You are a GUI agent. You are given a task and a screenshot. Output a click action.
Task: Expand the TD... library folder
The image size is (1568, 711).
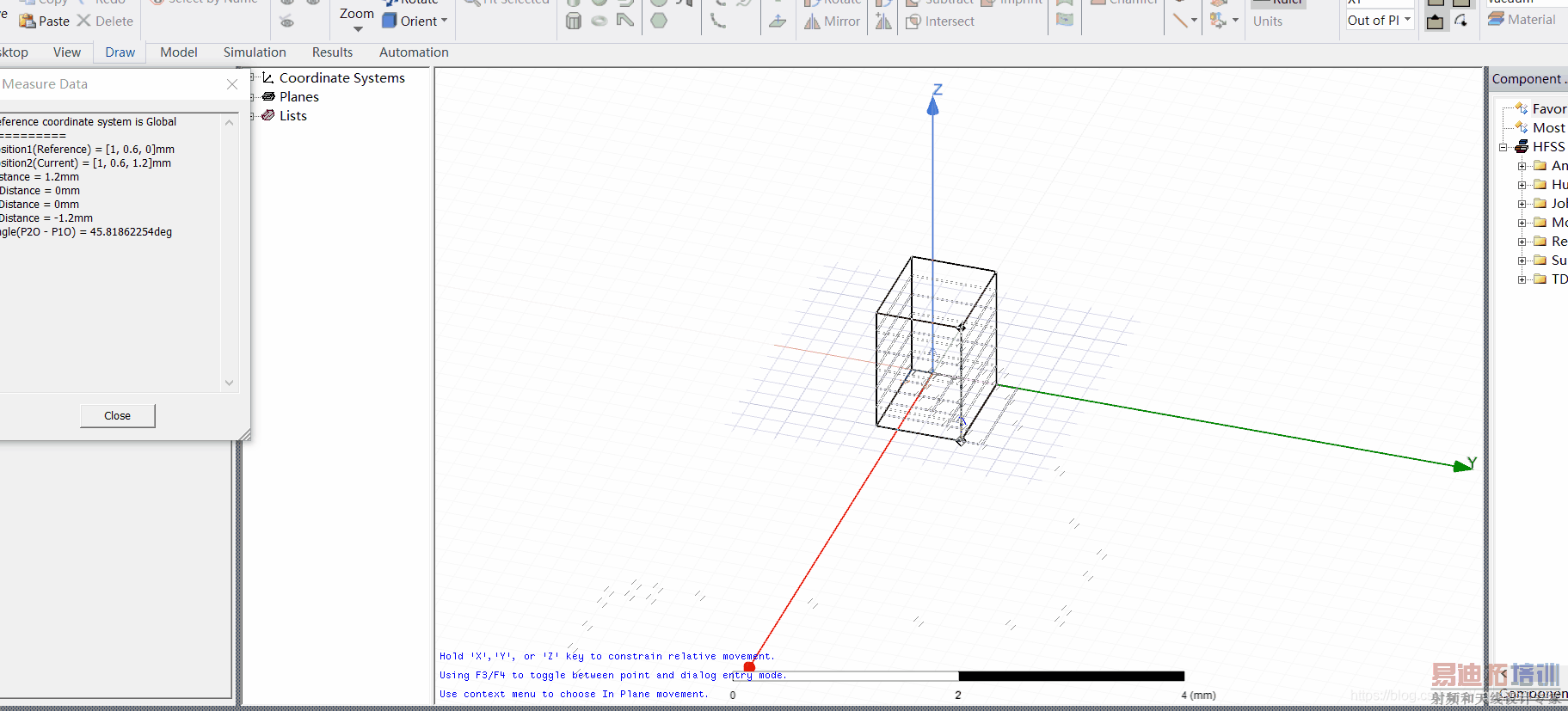pyautogui.click(x=1522, y=279)
